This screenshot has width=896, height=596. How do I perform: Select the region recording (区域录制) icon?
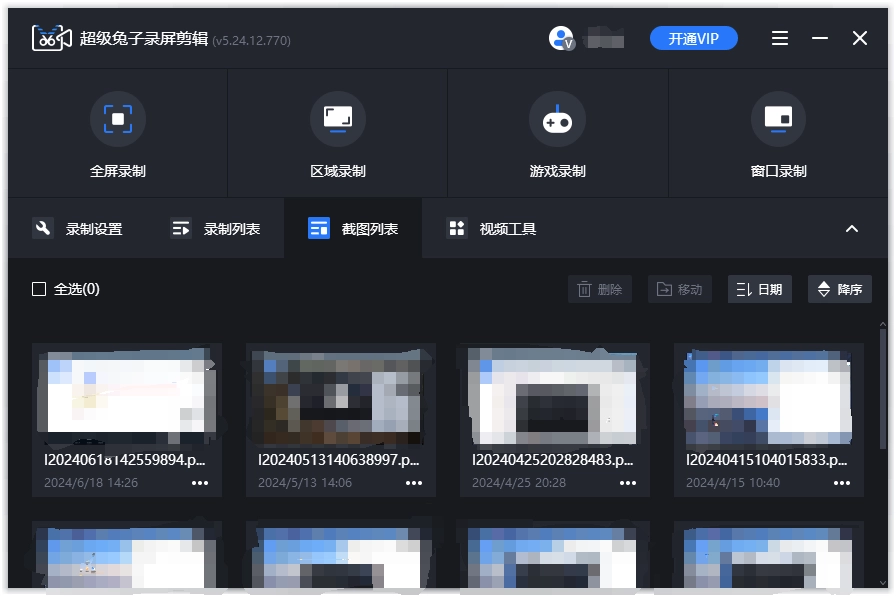(338, 120)
